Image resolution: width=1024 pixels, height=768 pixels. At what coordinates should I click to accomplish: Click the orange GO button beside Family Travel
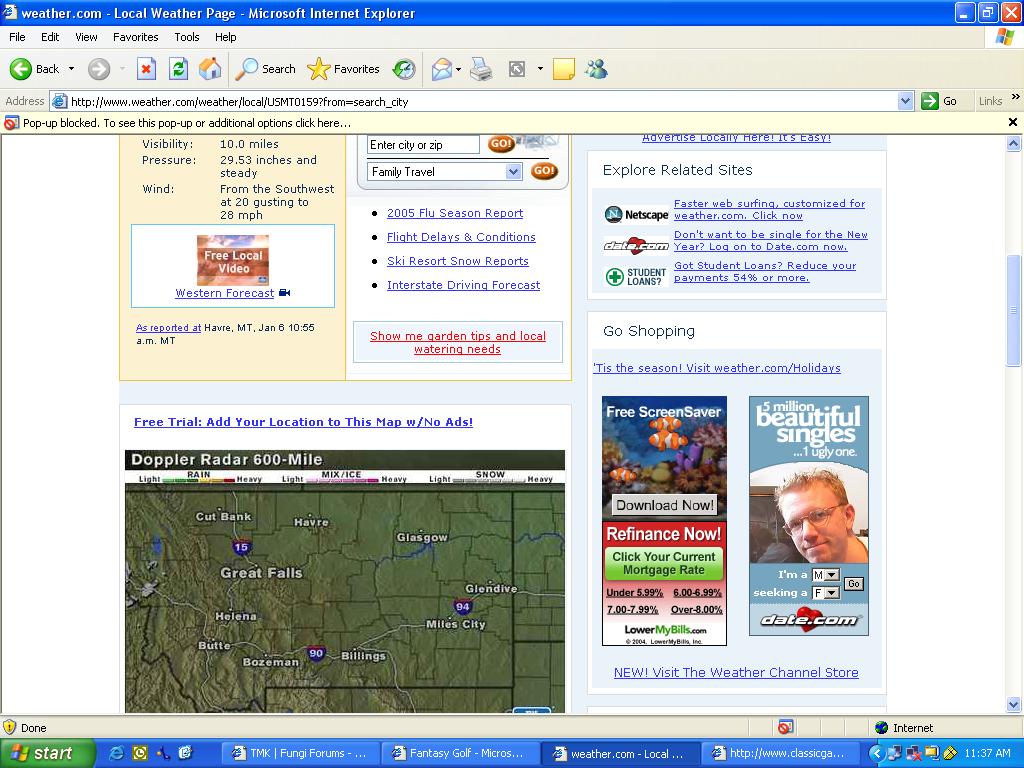point(544,171)
